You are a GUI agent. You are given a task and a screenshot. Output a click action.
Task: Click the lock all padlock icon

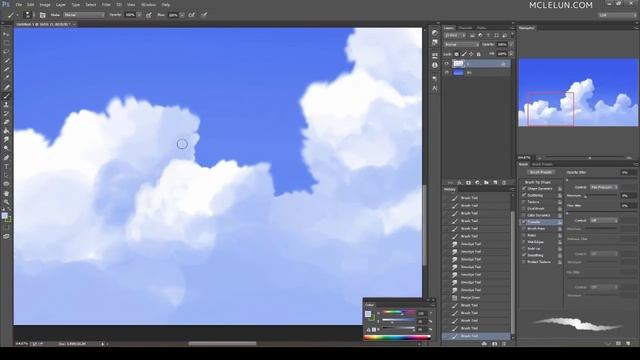click(478, 54)
